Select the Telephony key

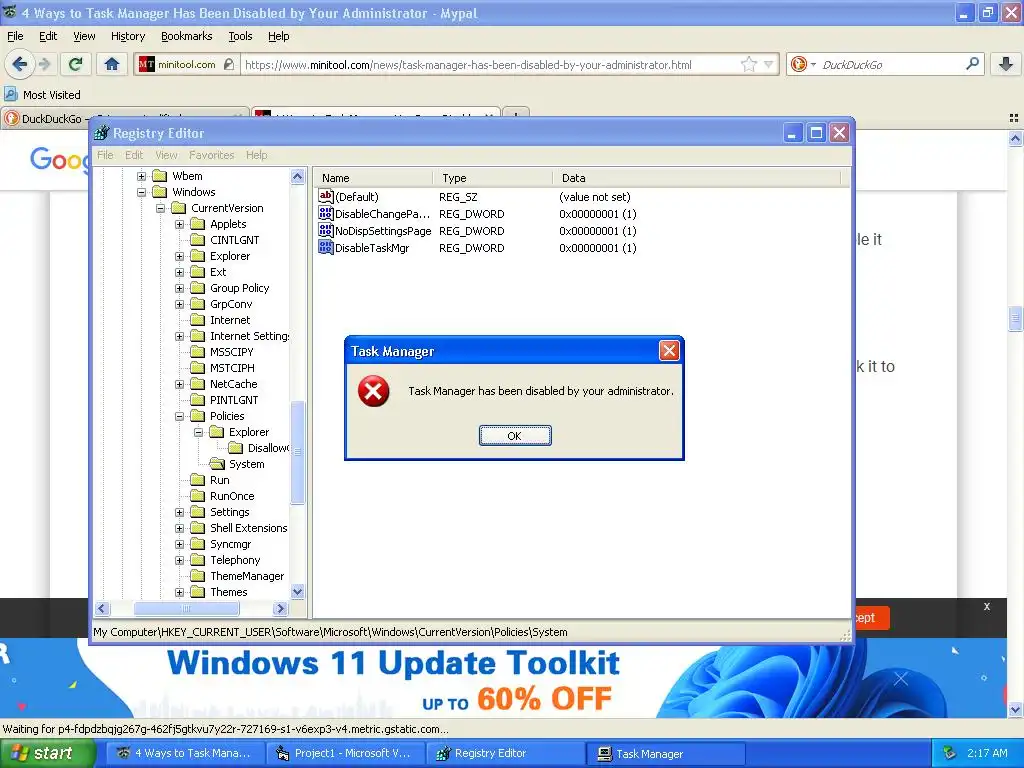coord(226,560)
